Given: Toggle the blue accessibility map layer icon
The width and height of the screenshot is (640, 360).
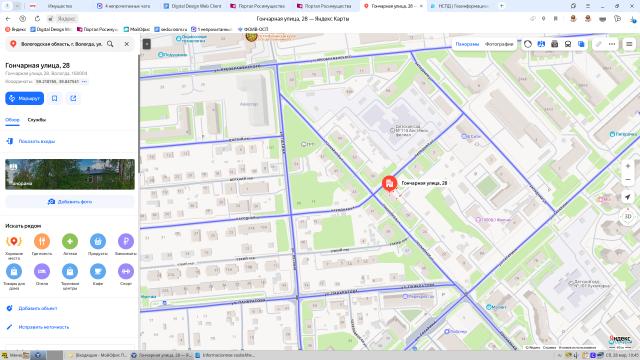Looking at the screenshot, I should pyautogui.click(x=541, y=44).
